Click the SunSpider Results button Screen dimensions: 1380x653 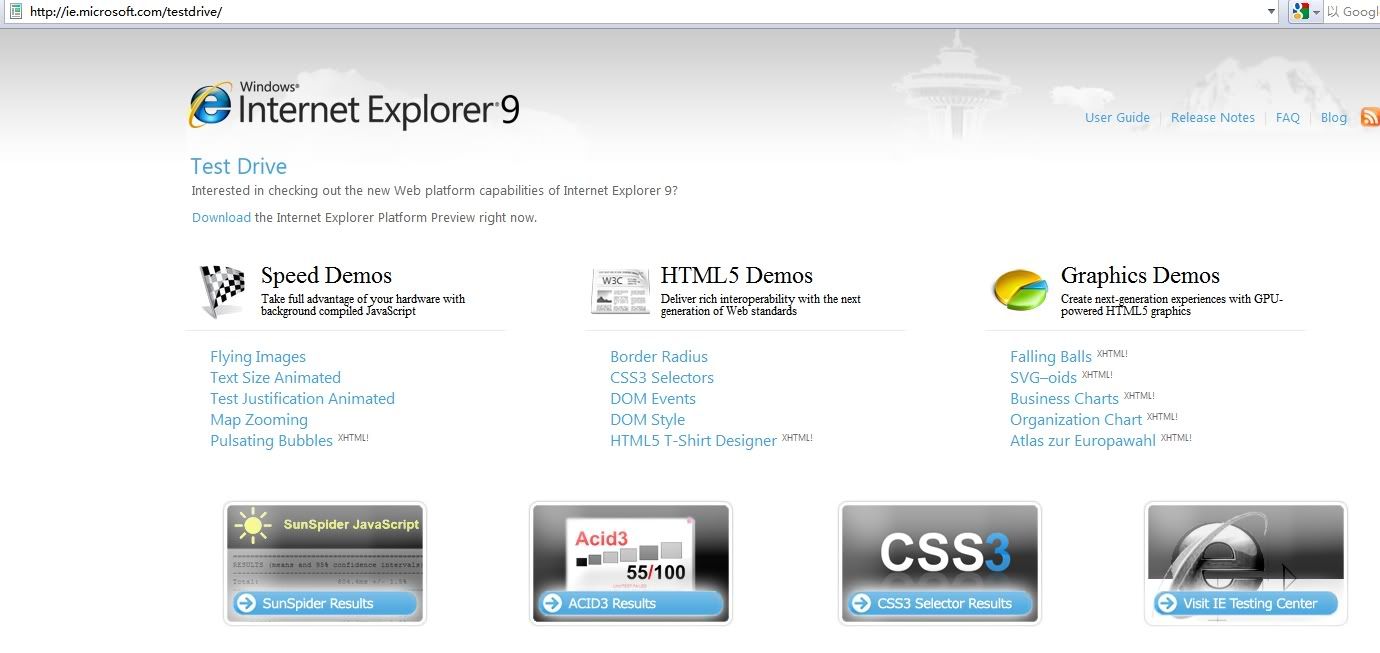(324, 603)
